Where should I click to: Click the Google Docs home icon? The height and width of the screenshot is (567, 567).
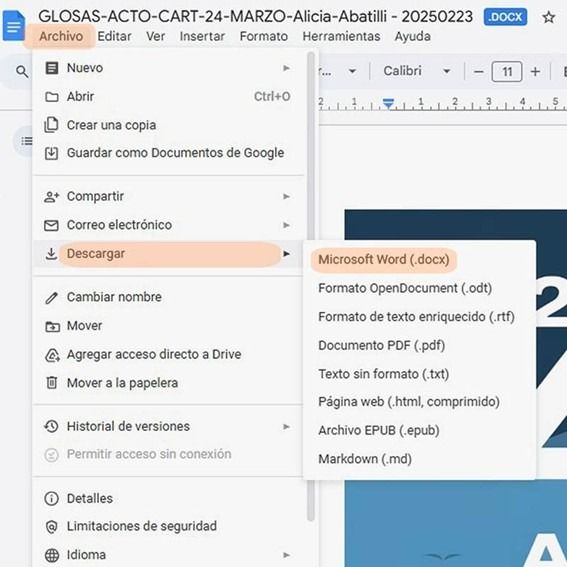click(x=13, y=26)
